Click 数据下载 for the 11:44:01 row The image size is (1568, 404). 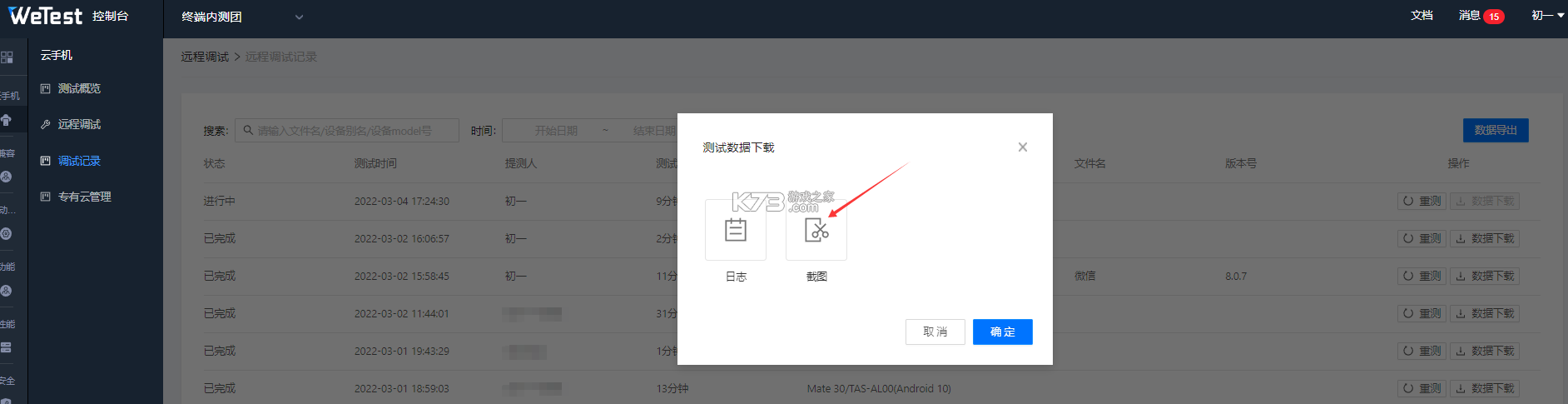point(1486,313)
